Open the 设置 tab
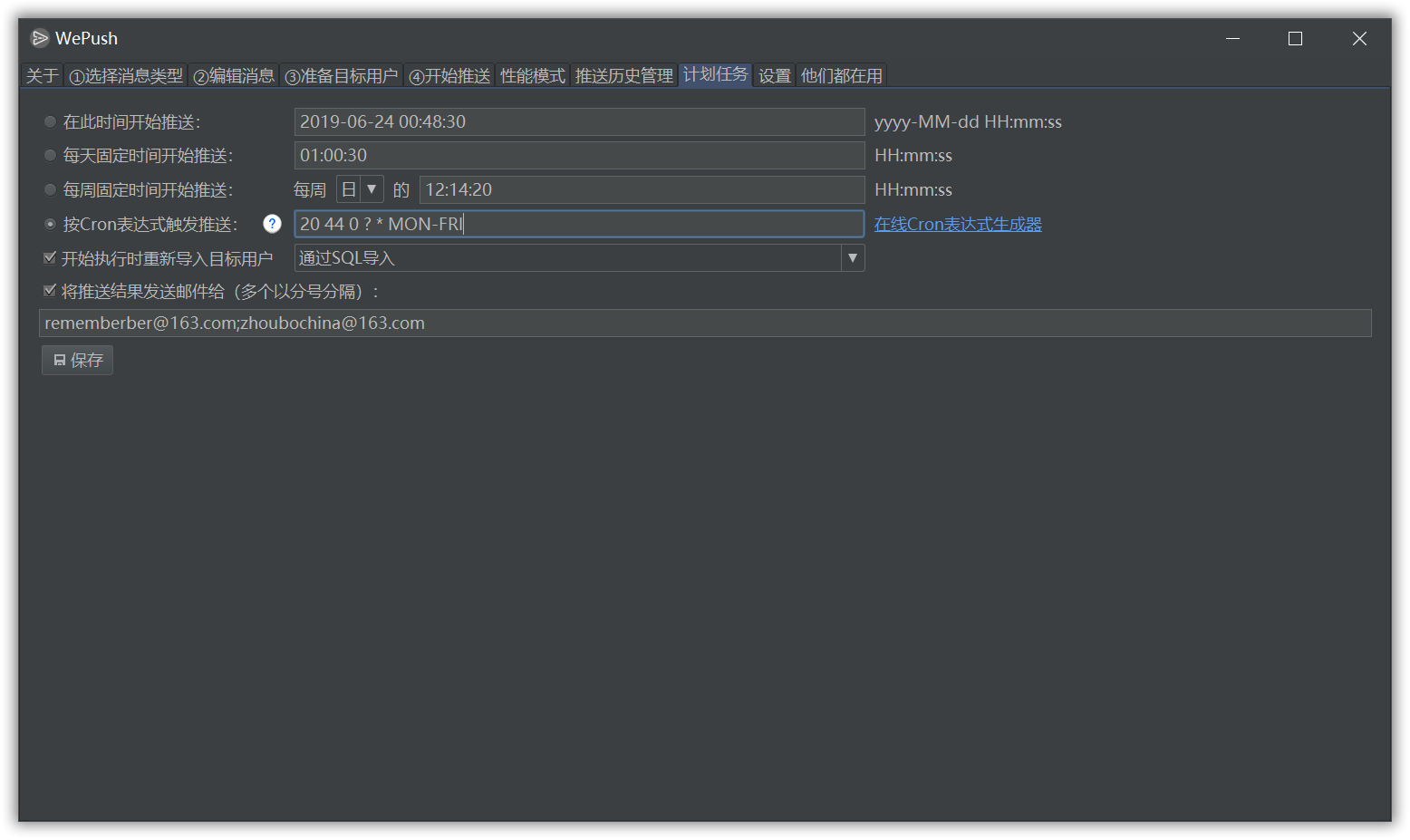This screenshot has height=840, width=1410. coord(775,76)
